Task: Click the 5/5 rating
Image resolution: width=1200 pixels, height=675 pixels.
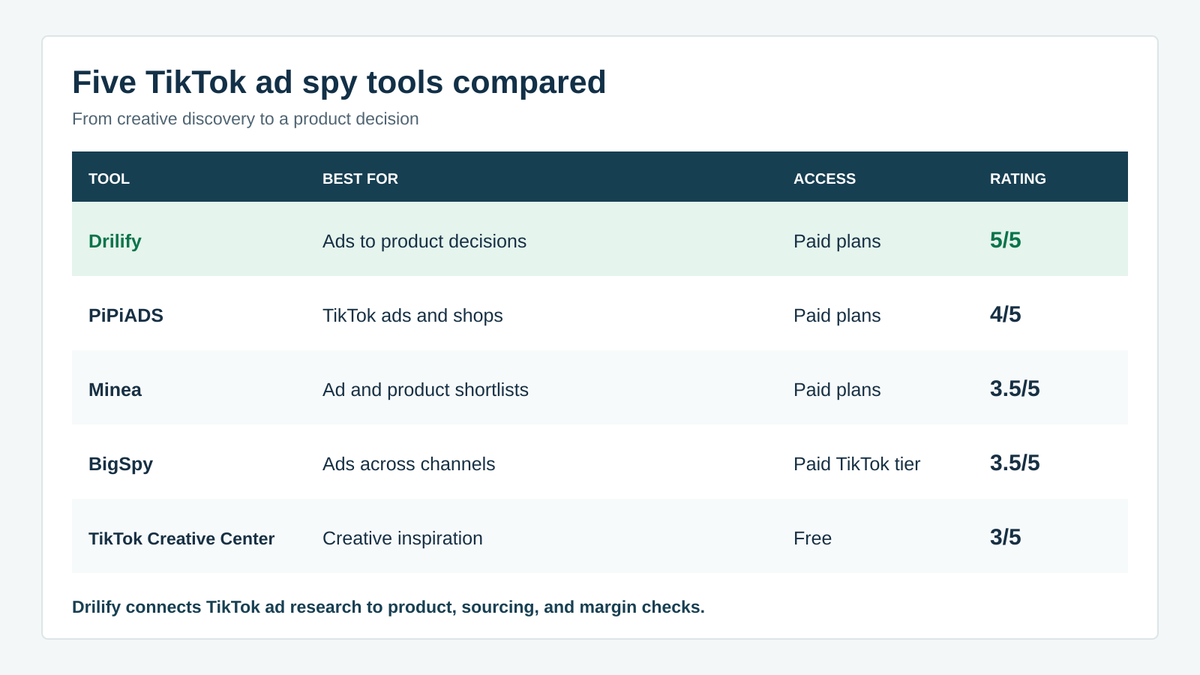Action: pos(1006,240)
